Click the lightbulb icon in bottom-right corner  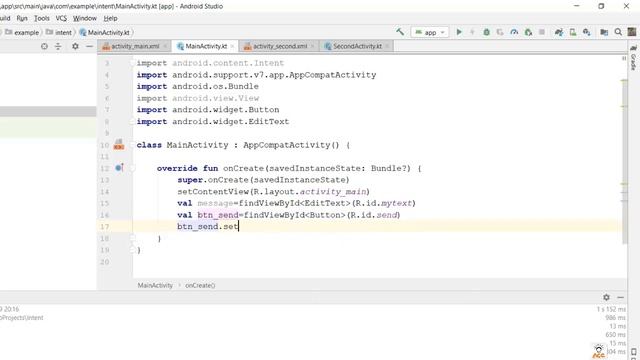pyautogui.click(x=598, y=351)
